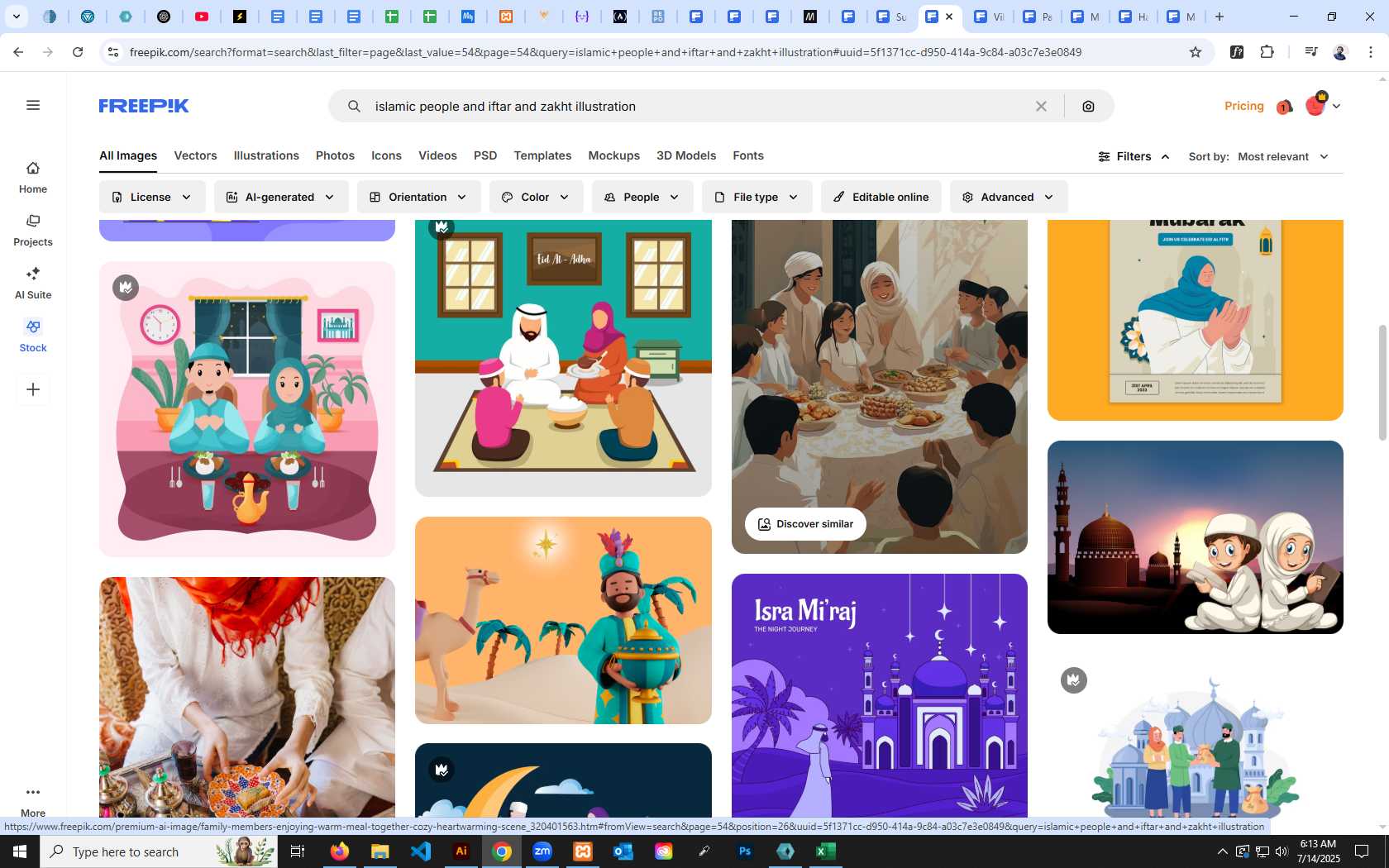
Task: Open the user profile avatar menu
Action: coord(1322,105)
